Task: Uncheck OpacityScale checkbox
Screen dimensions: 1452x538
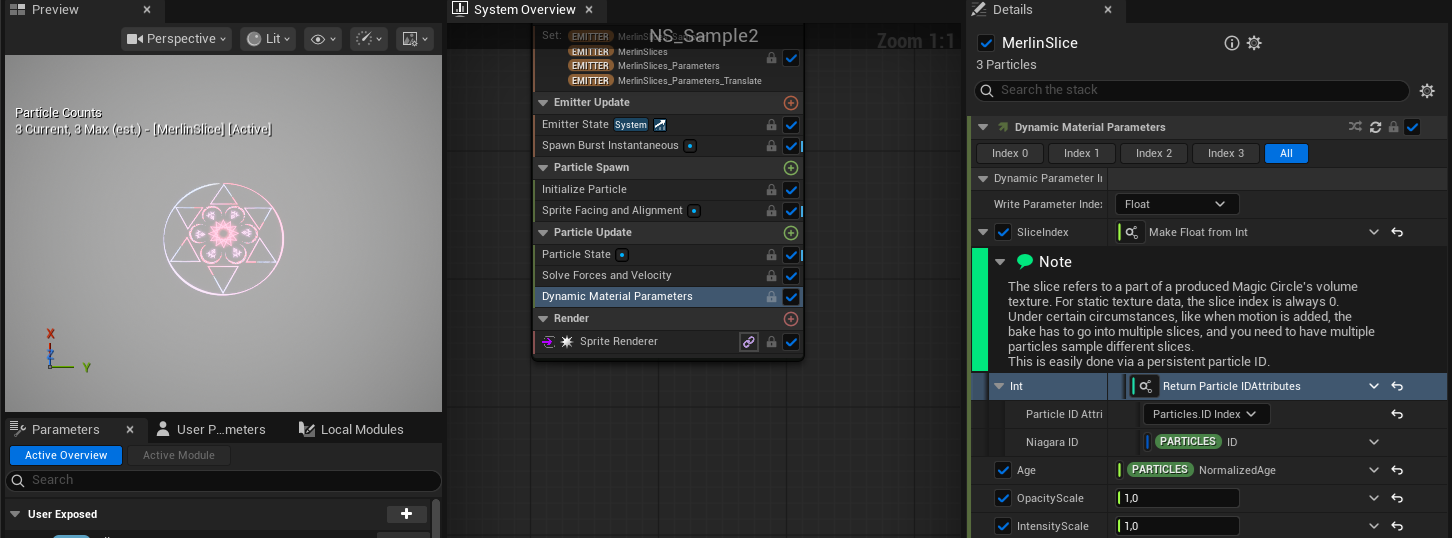Action: [x=1003, y=498]
